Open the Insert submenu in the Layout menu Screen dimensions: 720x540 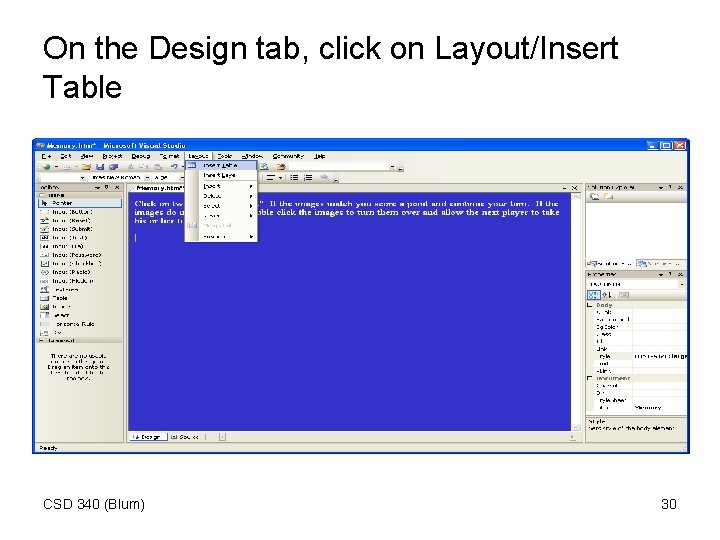[x=221, y=186]
